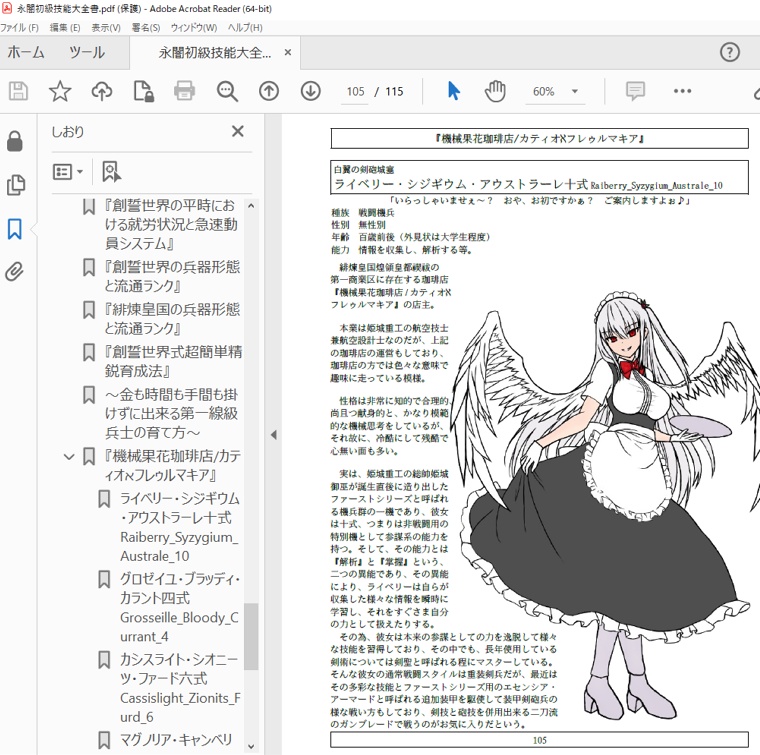Click the page title 機械果花珈琲店 header box
Image resolution: width=760 pixels, height=755 pixels.
coord(539,139)
